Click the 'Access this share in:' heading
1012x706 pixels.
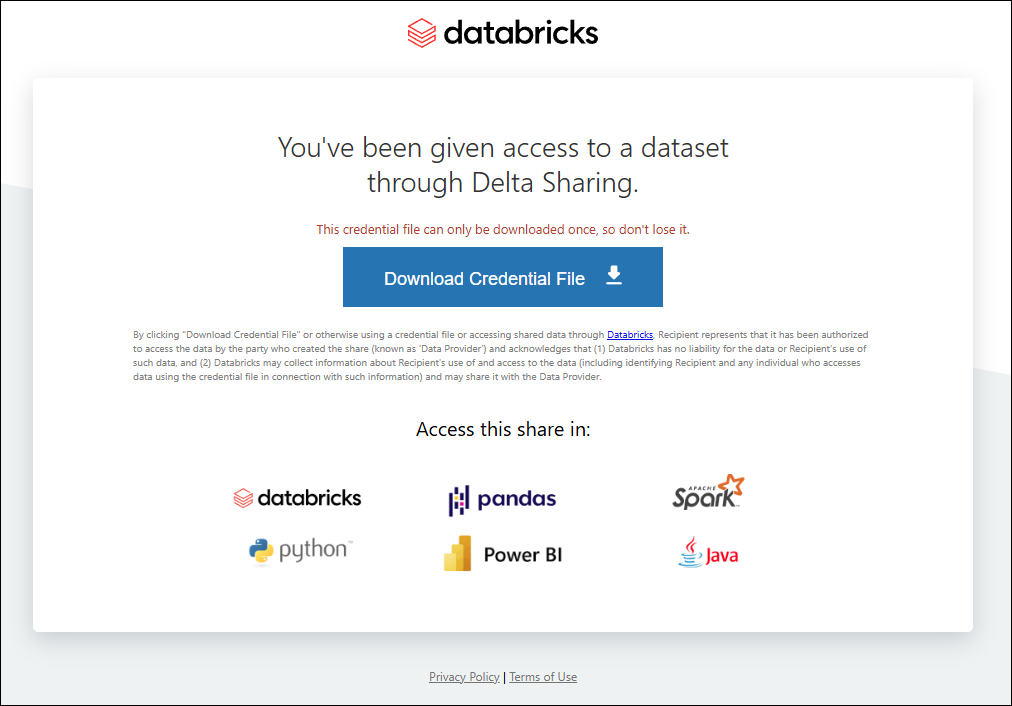(x=503, y=429)
